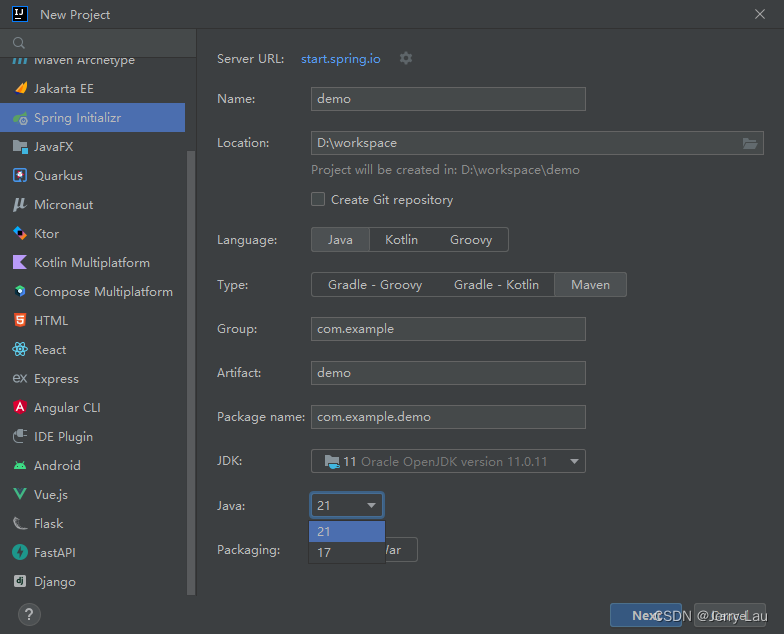Select Compose Multiplatform generator

pos(92,292)
